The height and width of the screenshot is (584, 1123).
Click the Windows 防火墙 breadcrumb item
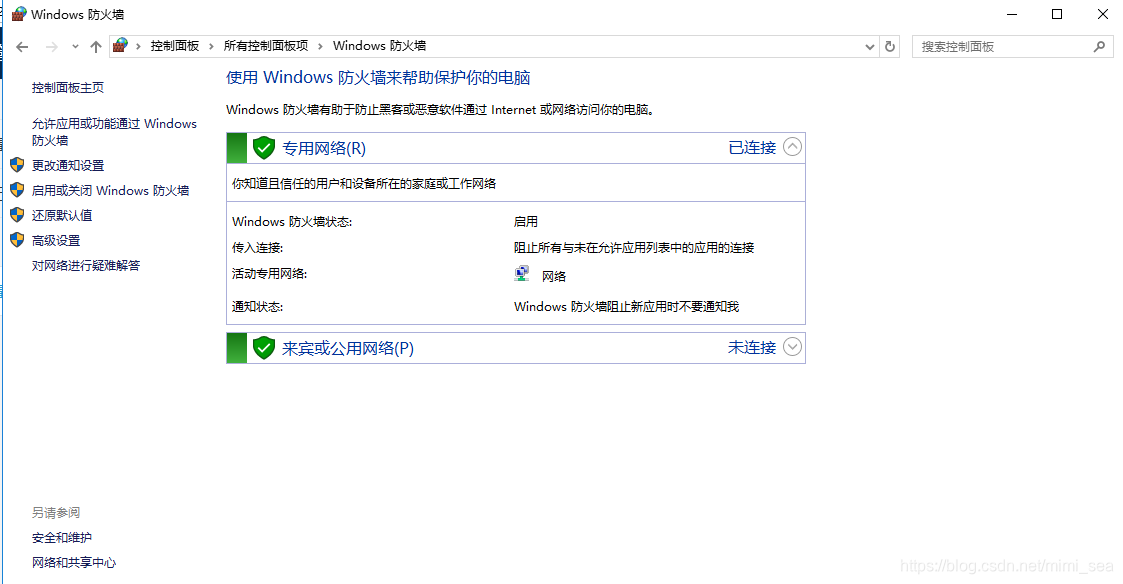(x=380, y=46)
